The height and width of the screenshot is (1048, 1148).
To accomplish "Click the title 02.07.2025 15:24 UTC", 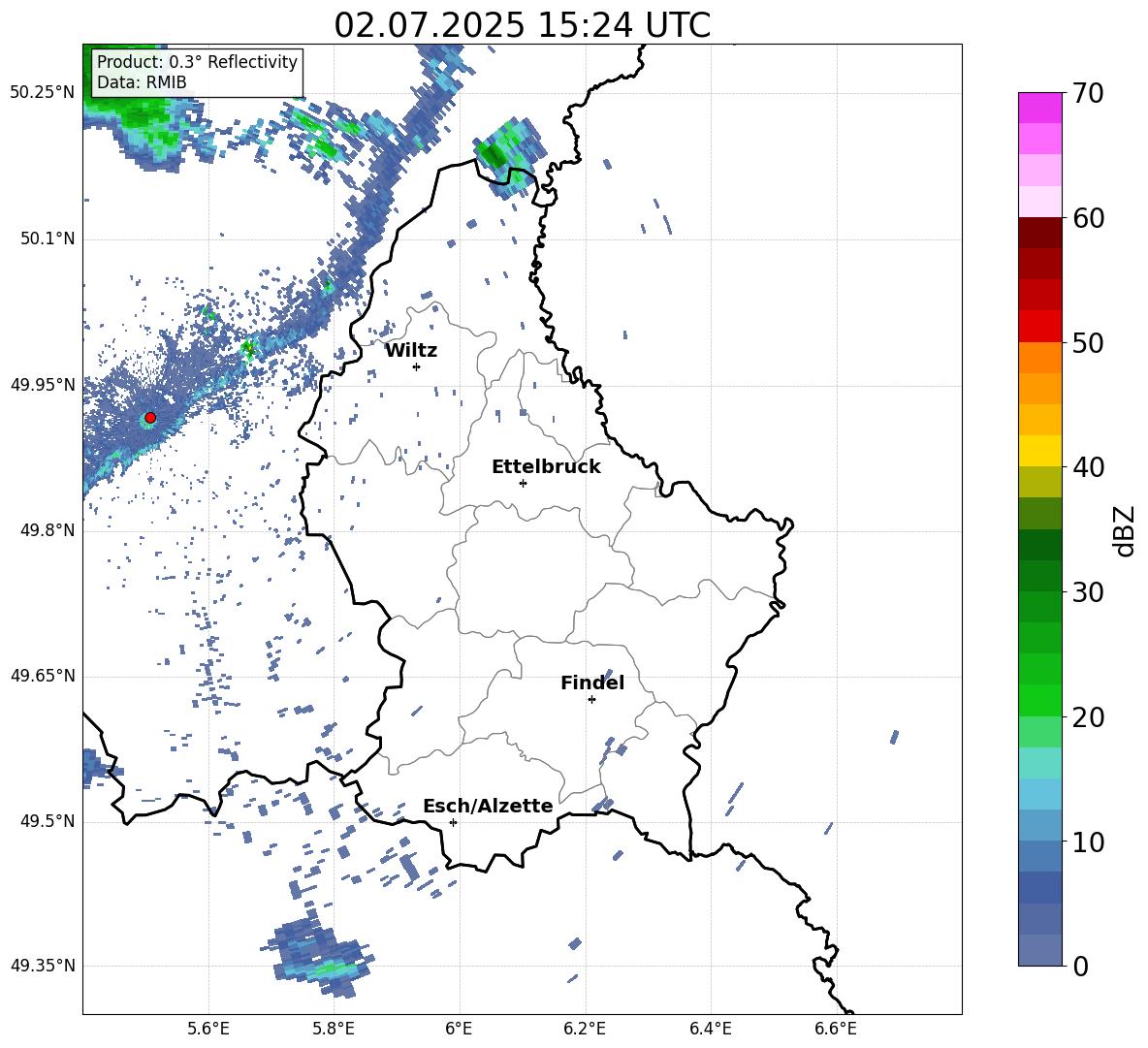I will (522, 25).
